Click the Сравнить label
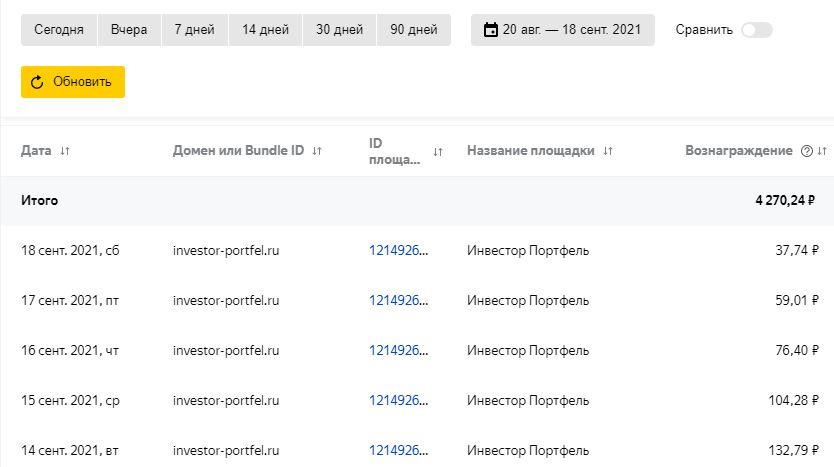834x467 pixels. point(704,30)
